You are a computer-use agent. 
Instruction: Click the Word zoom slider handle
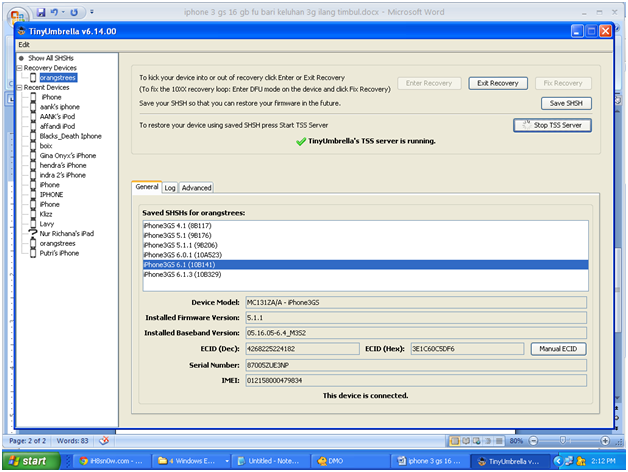pos(563,441)
